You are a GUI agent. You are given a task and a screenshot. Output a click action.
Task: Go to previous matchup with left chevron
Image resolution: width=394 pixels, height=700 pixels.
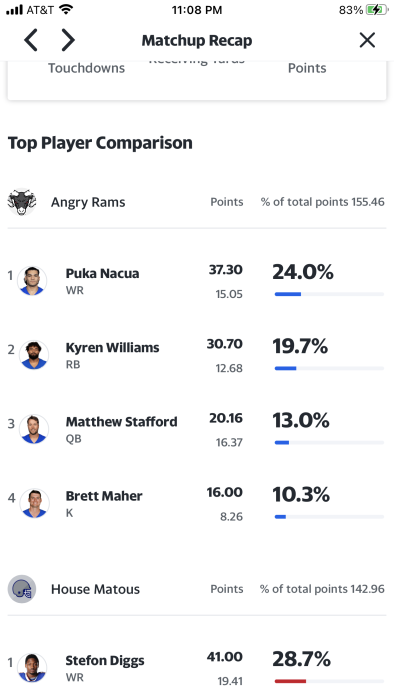[30, 40]
